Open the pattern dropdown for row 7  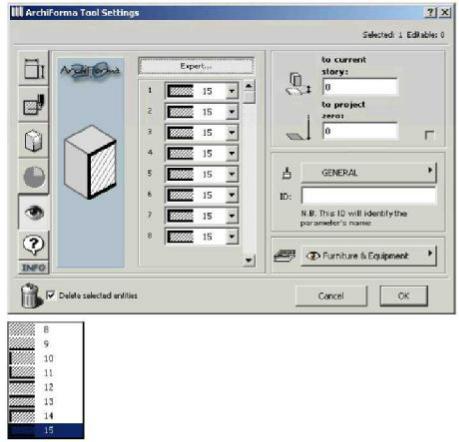(x=232, y=216)
